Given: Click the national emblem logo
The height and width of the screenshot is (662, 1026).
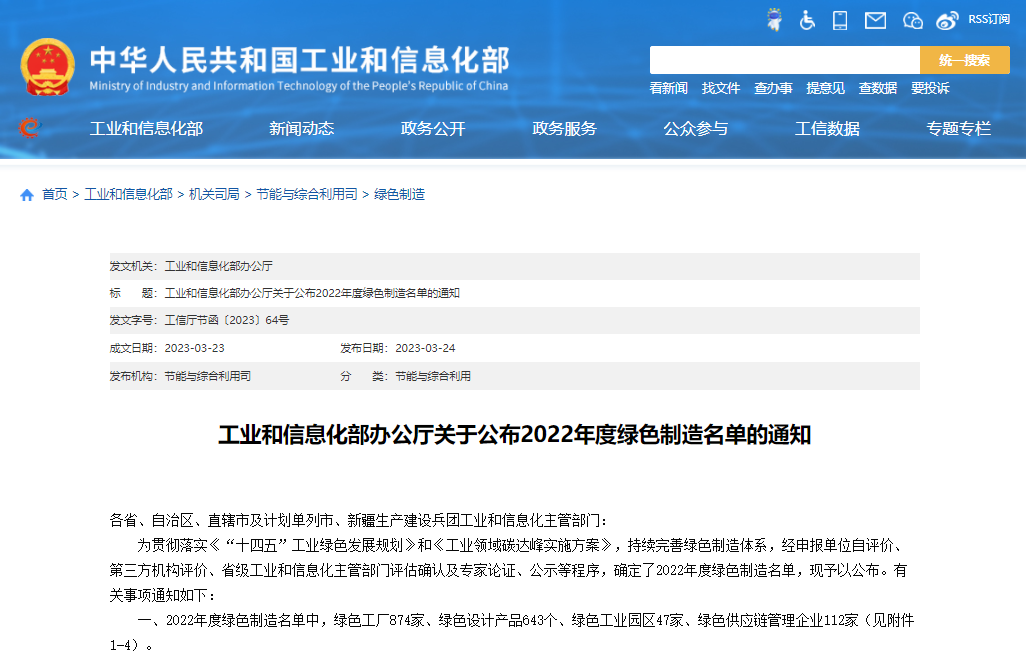Looking at the screenshot, I should click(47, 66).
